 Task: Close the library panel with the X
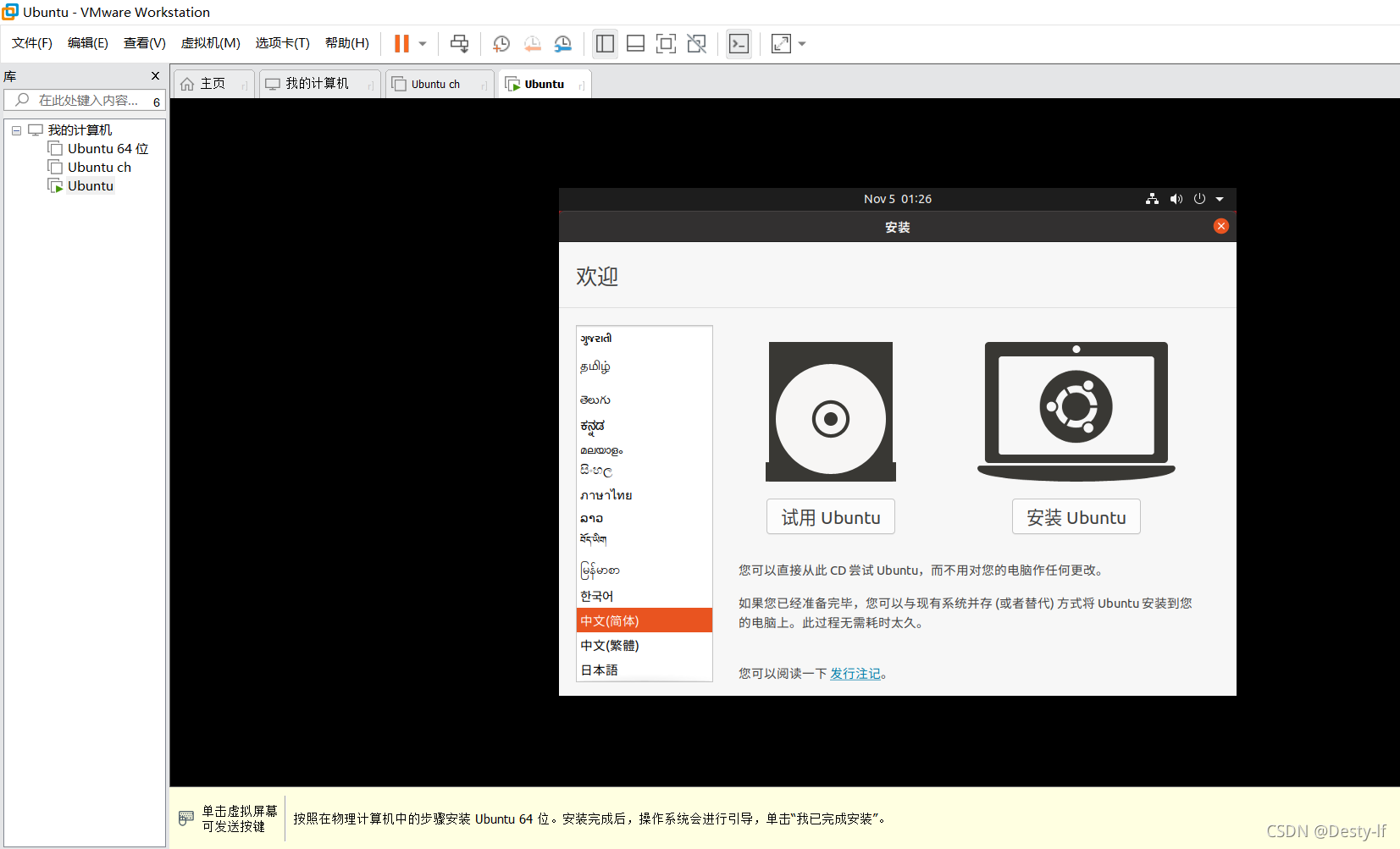tap(155, 75)
